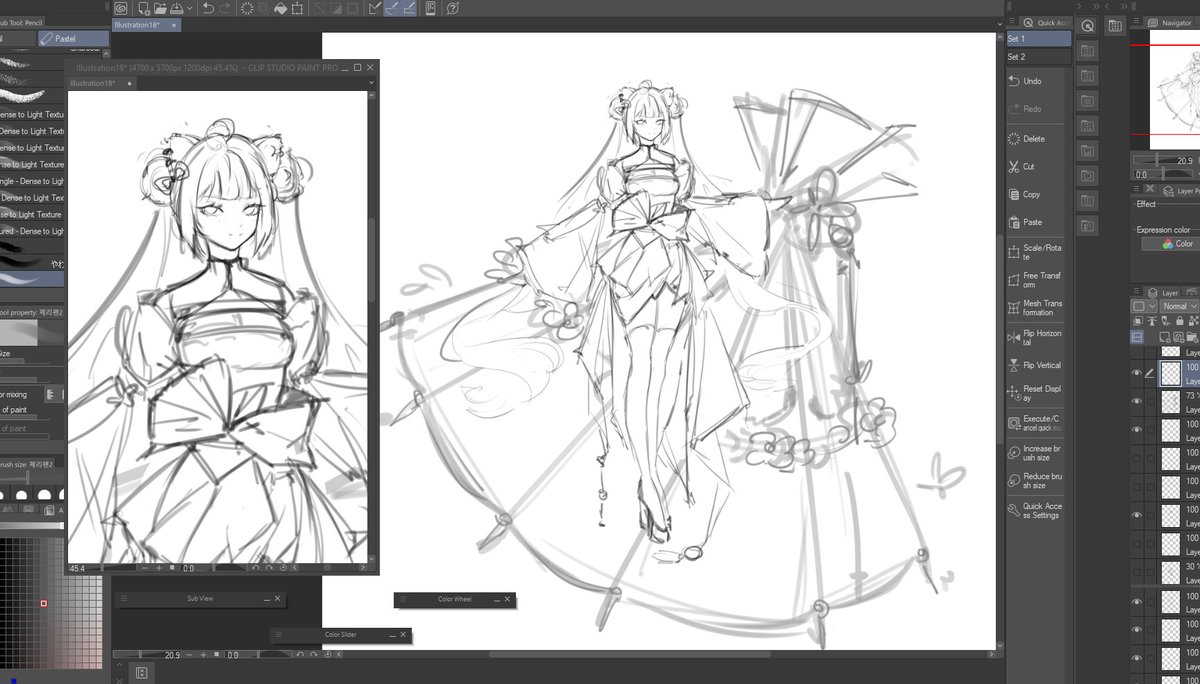Click Cut in the Quick Access panel
The image size is (1200, 684).
tap(1034, 167)
